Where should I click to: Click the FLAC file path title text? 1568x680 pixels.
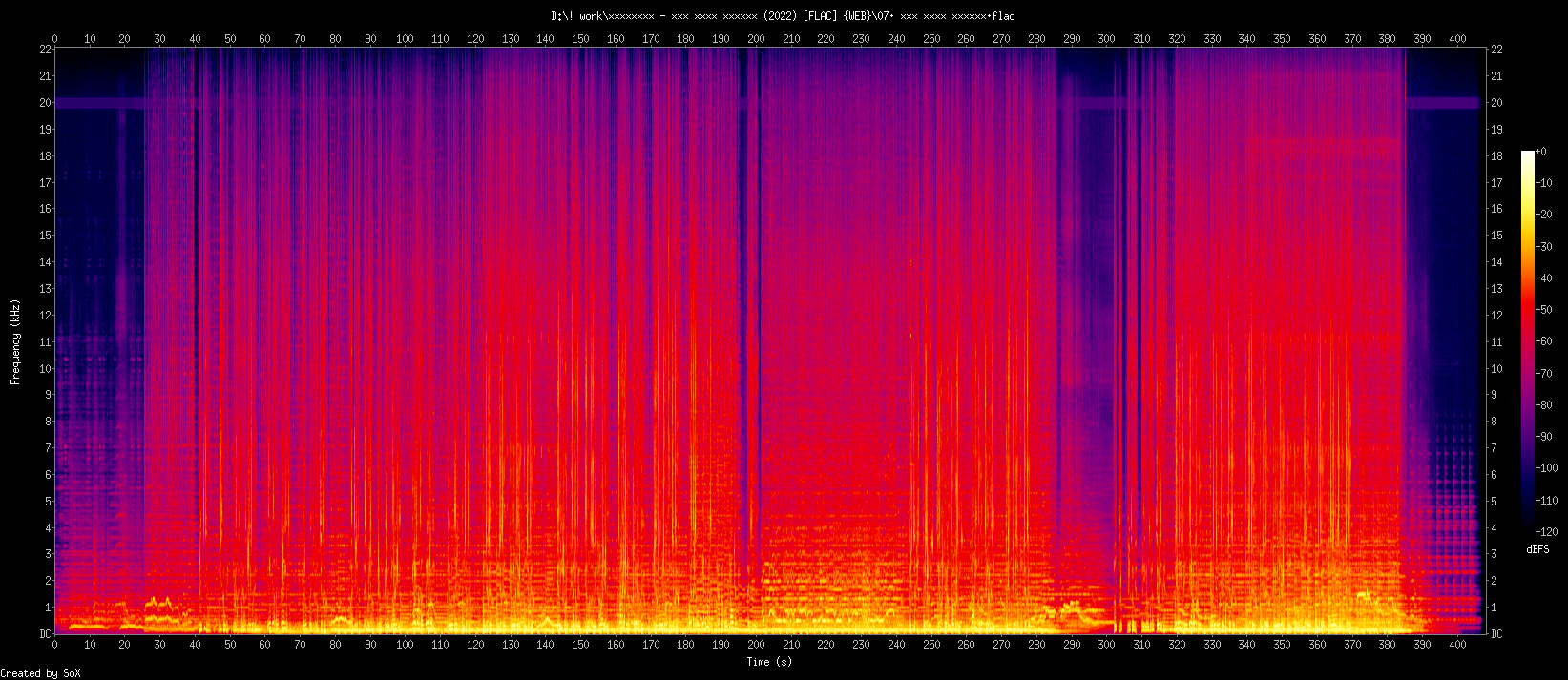(783, 16)
